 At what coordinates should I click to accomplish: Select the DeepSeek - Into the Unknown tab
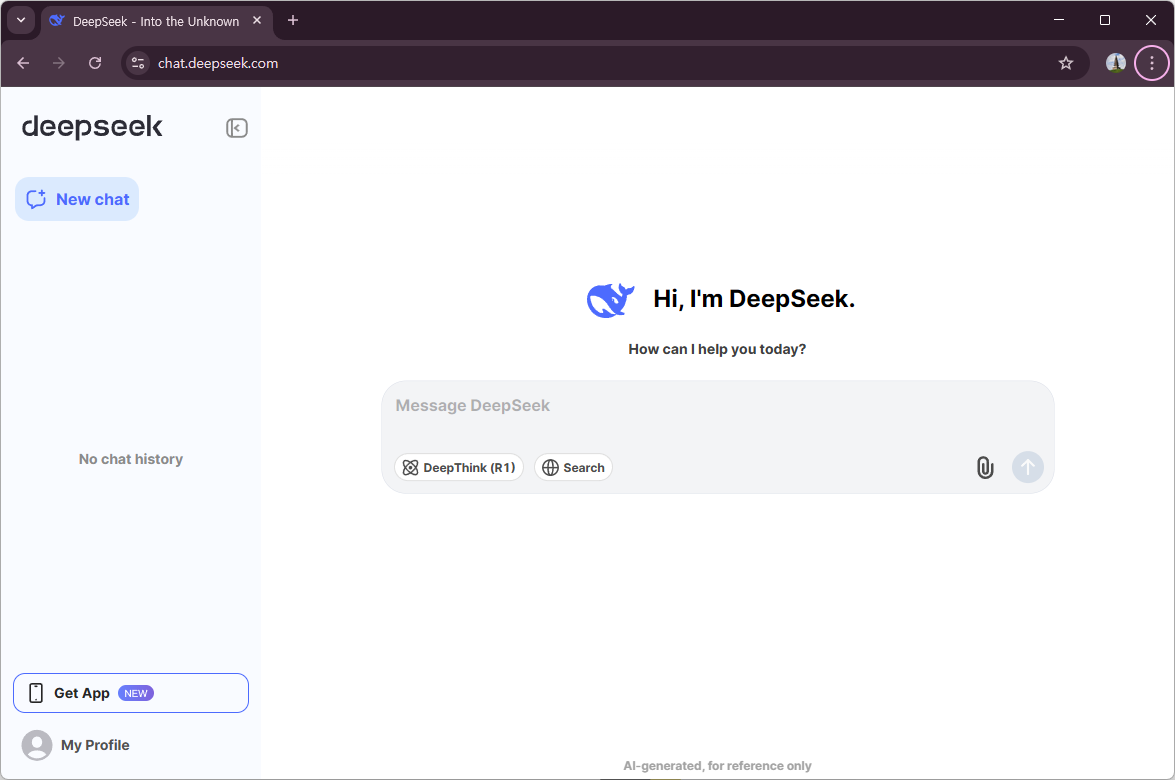(156, 21)
